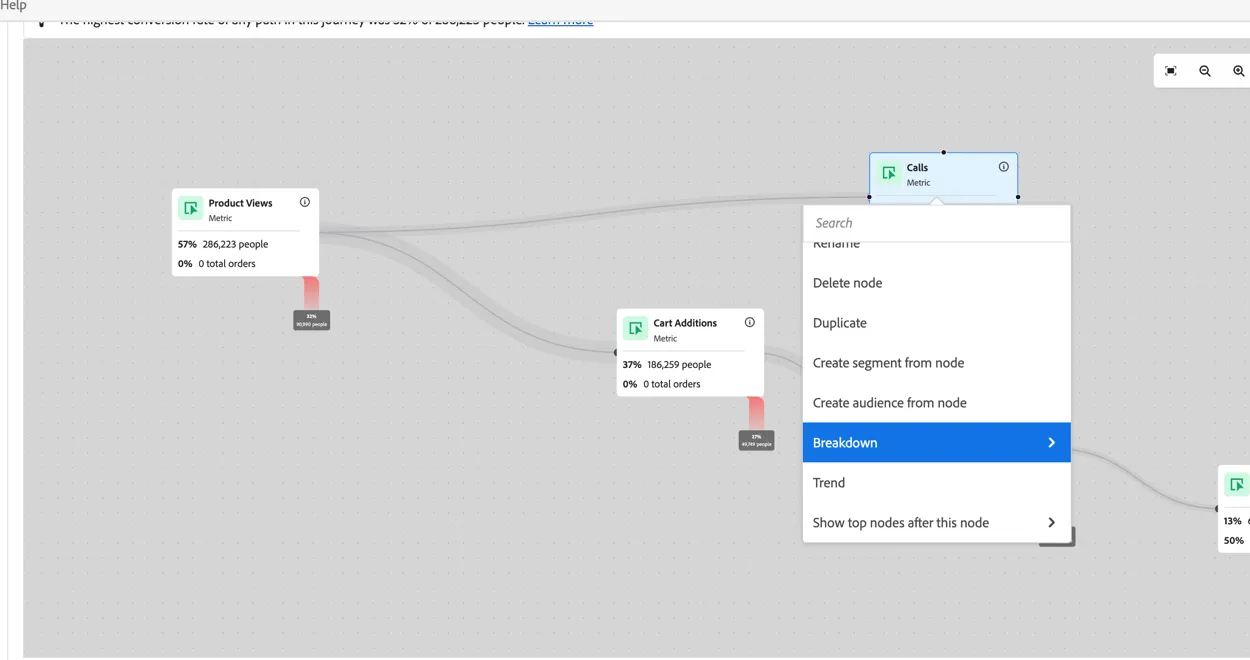Click "0 total orders" in Cart Additions
The image size is (1250, 660).
click(x=672, y=384)
